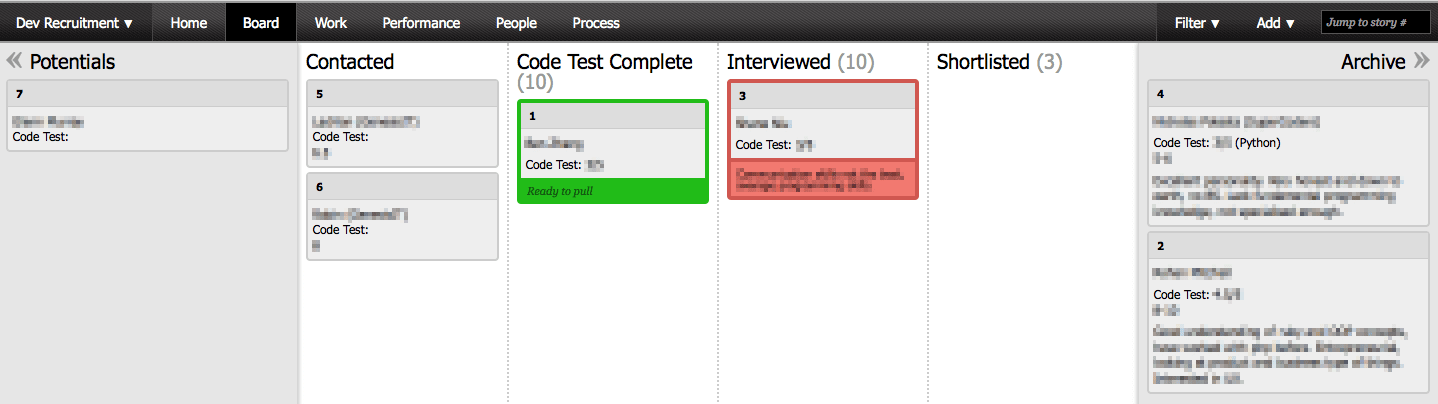Open card 2 in the Archive column
Viewport: 1438px width, 404px height.
[x=1288, y=310]
